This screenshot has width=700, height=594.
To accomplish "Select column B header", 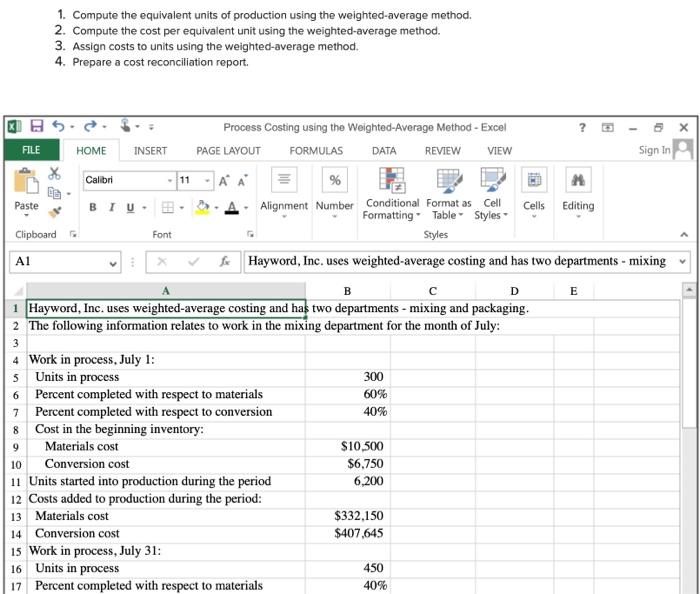I will pyautogui.click(x=347, y=291).
